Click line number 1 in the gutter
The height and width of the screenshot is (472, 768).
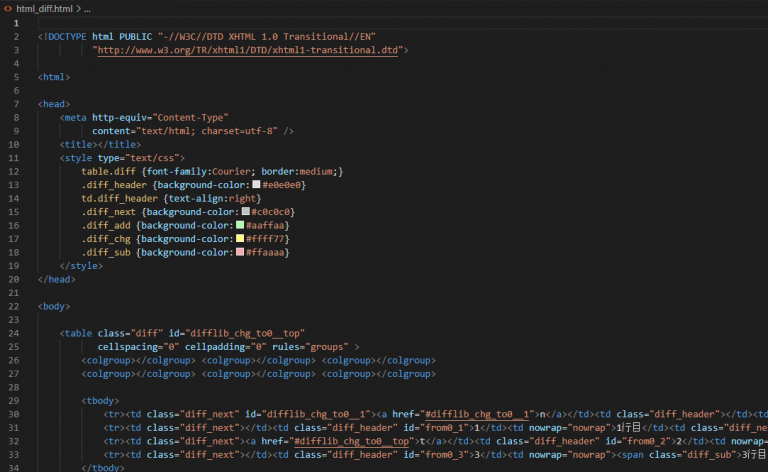click(x=16, y=22)
